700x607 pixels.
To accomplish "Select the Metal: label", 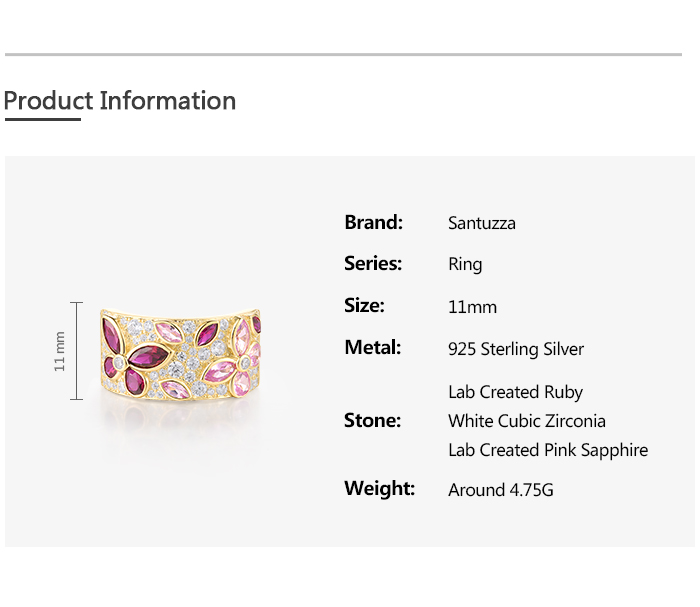I will coord(372,347).
